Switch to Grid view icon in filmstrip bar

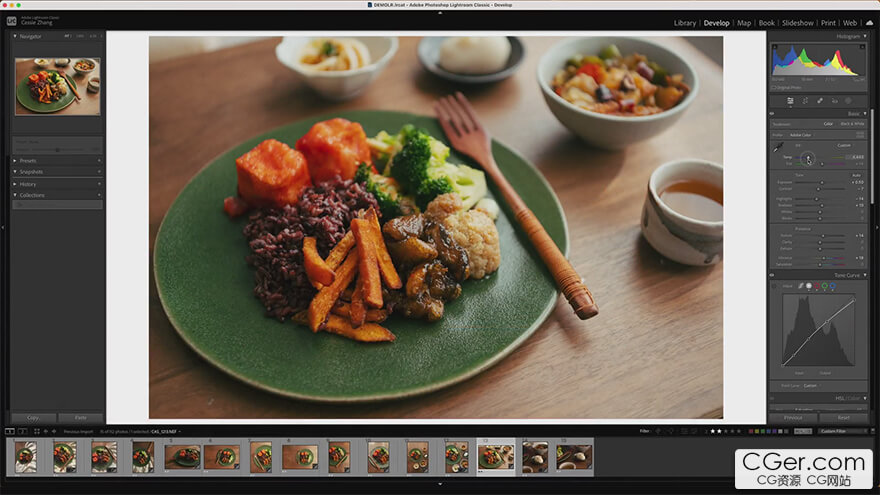click(x=36, y=431)
